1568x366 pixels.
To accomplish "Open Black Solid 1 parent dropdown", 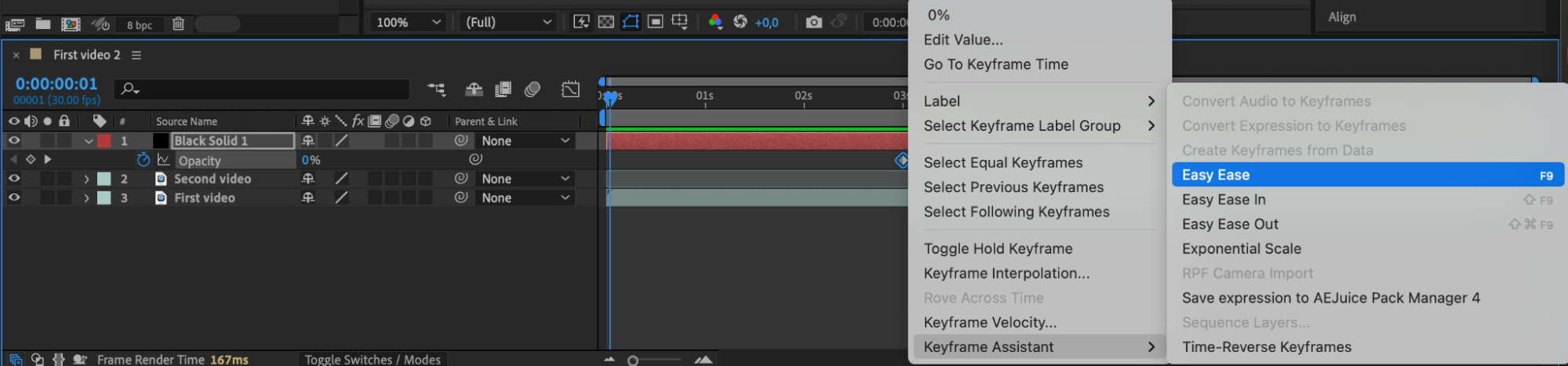I will tap(525, 141).
